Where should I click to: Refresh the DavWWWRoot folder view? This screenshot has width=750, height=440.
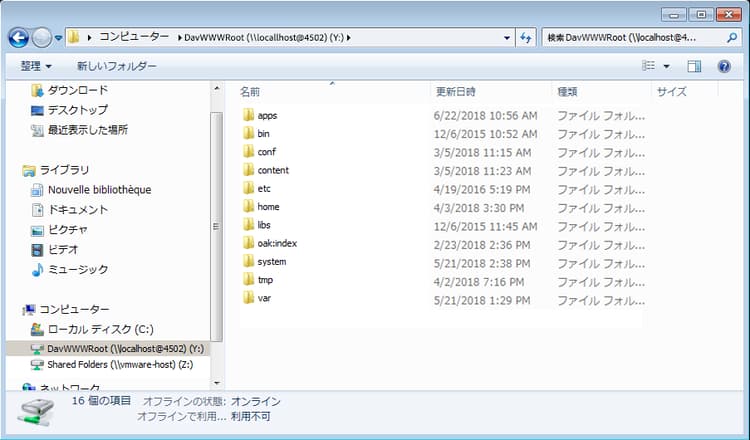point(526,37)
